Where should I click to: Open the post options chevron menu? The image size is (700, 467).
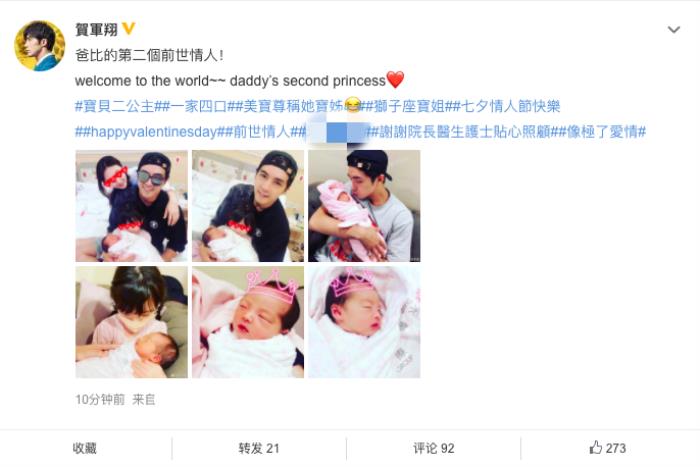pyautogui.click(x=673, y=30)
